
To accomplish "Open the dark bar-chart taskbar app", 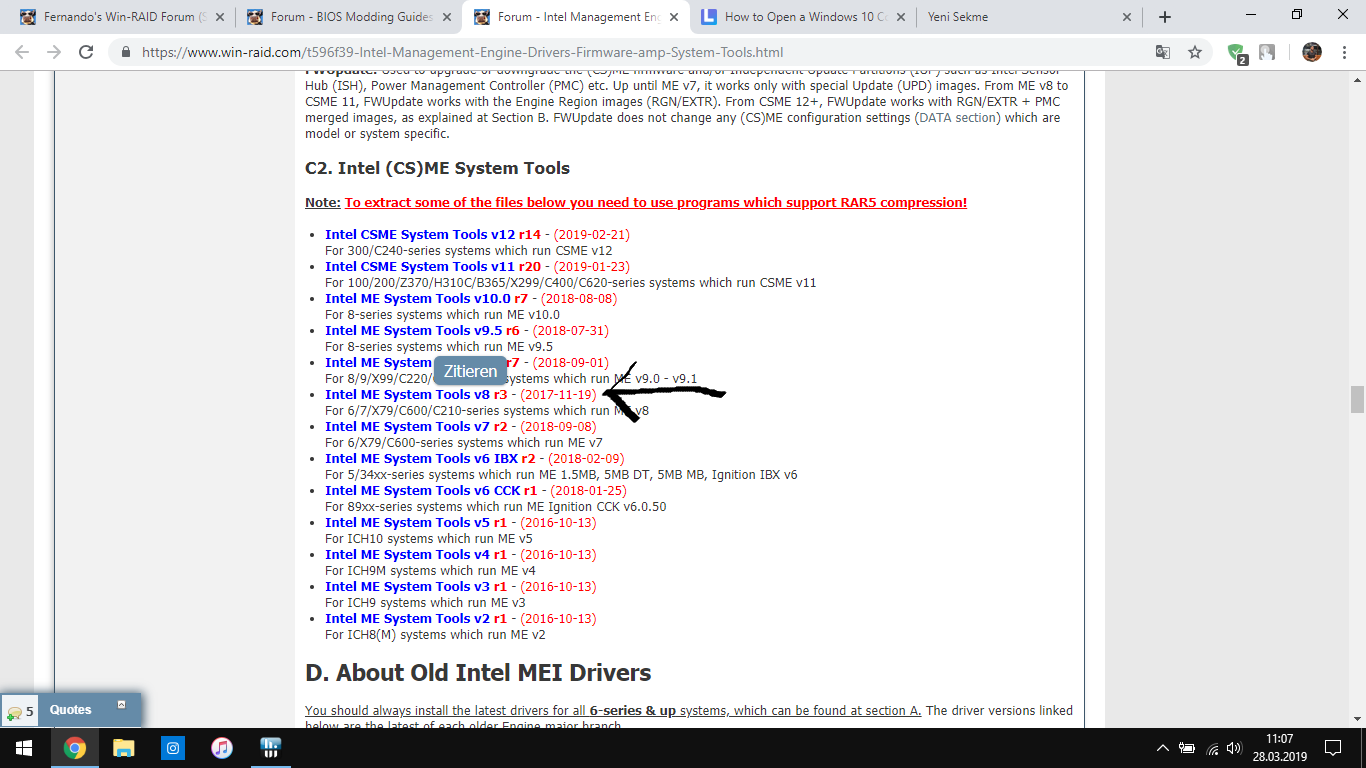I will tap(270, 748).
